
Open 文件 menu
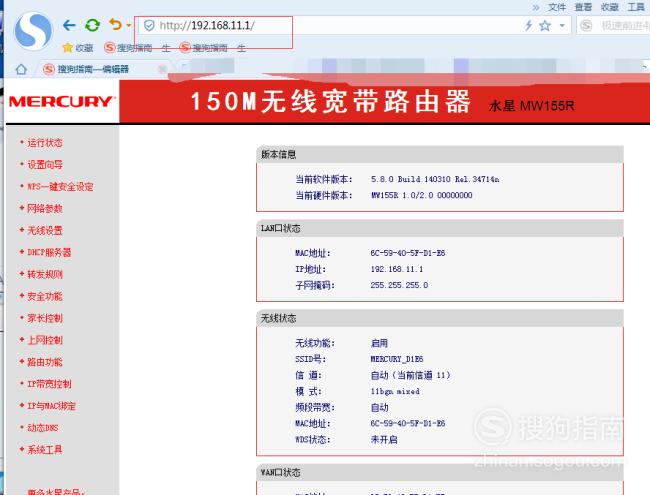pyautogui.click(x=557, y=7)
